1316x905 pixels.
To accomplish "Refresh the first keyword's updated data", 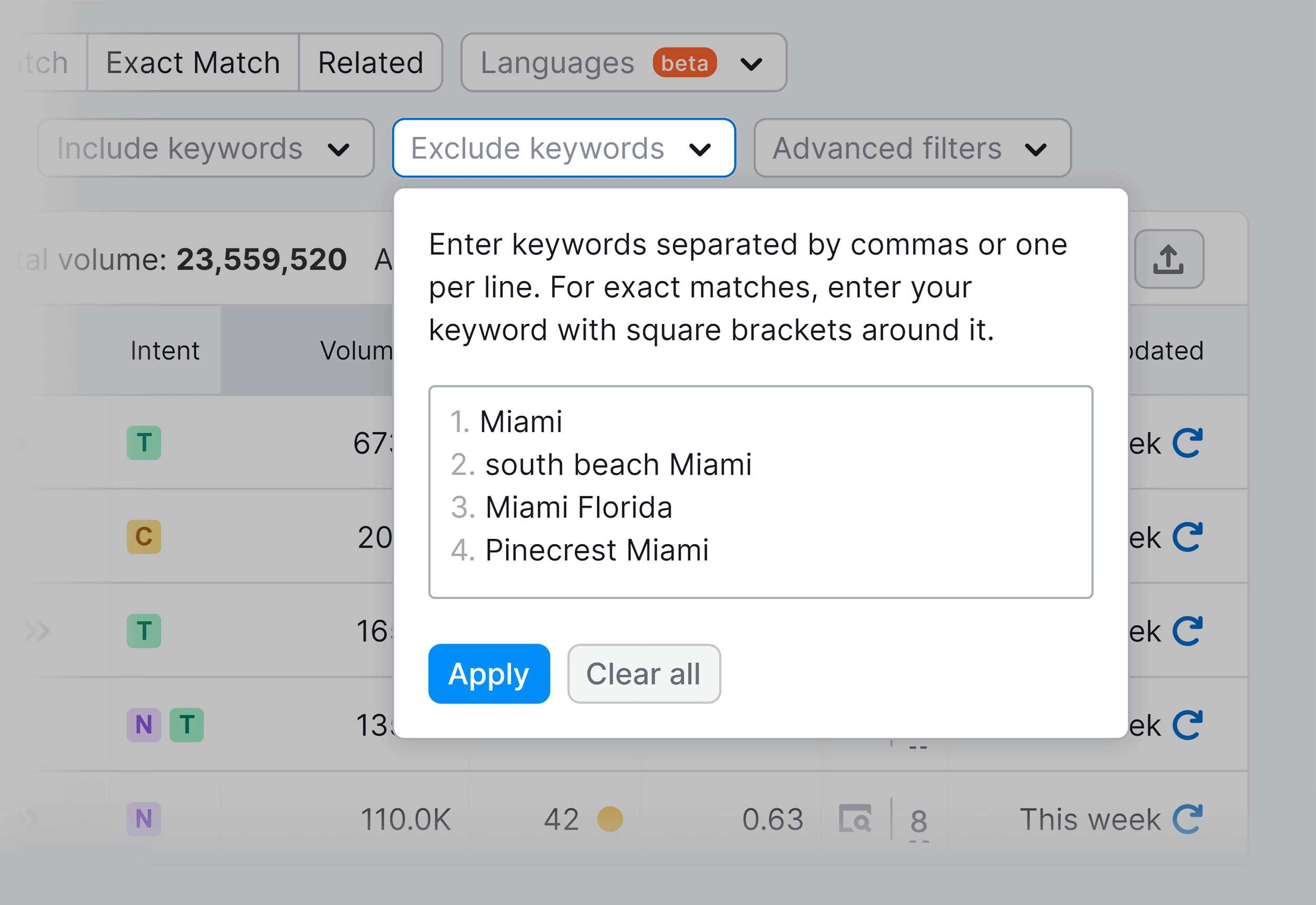I will 1188,443.
